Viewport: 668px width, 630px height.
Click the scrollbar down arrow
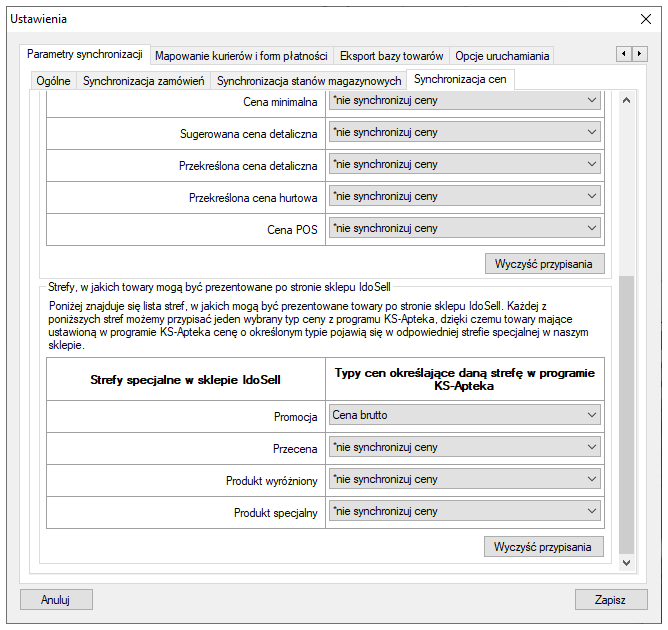coord(627,564)
